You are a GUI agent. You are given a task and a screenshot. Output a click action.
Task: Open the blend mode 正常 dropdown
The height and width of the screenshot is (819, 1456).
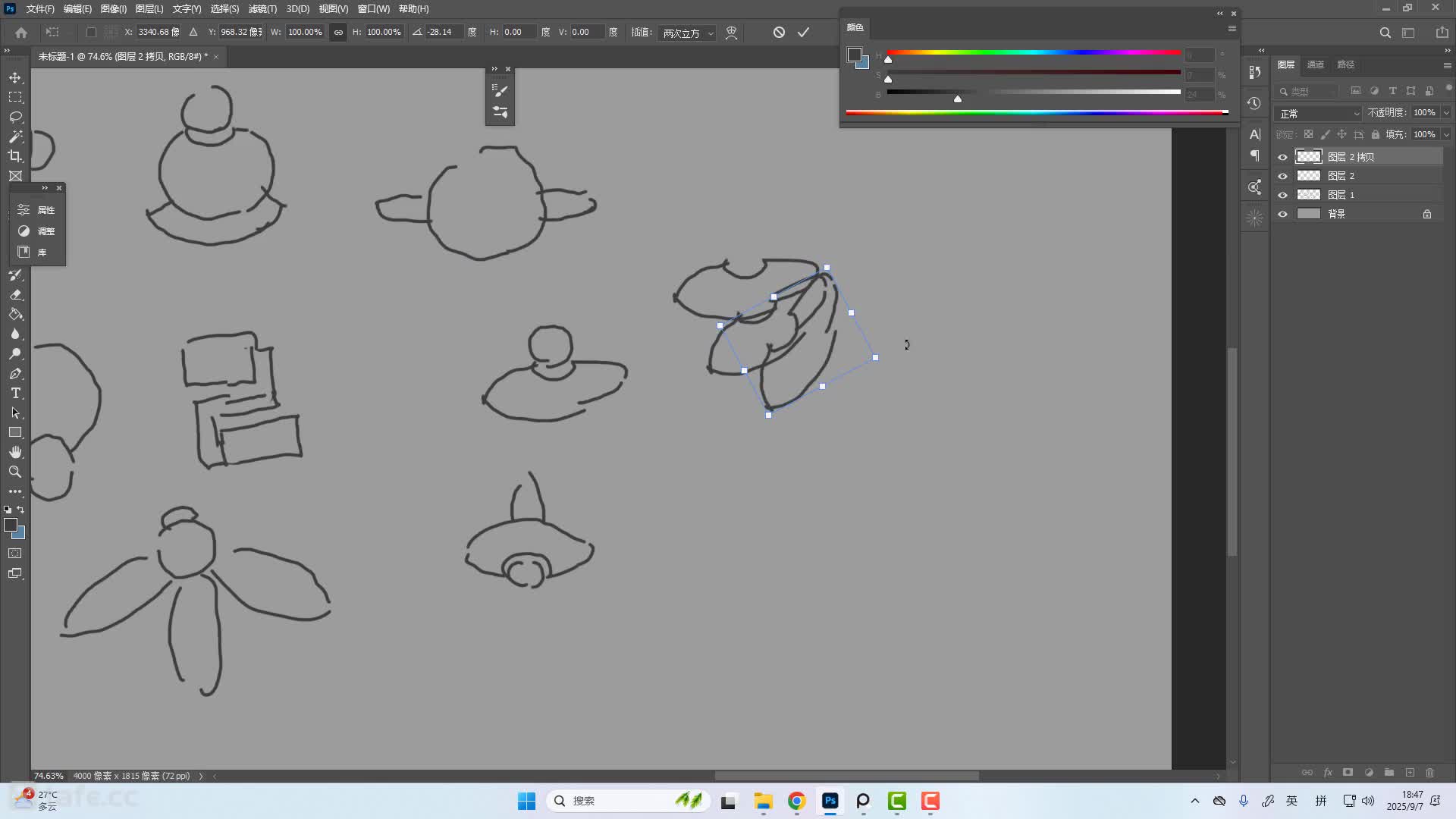point(1319,113)
